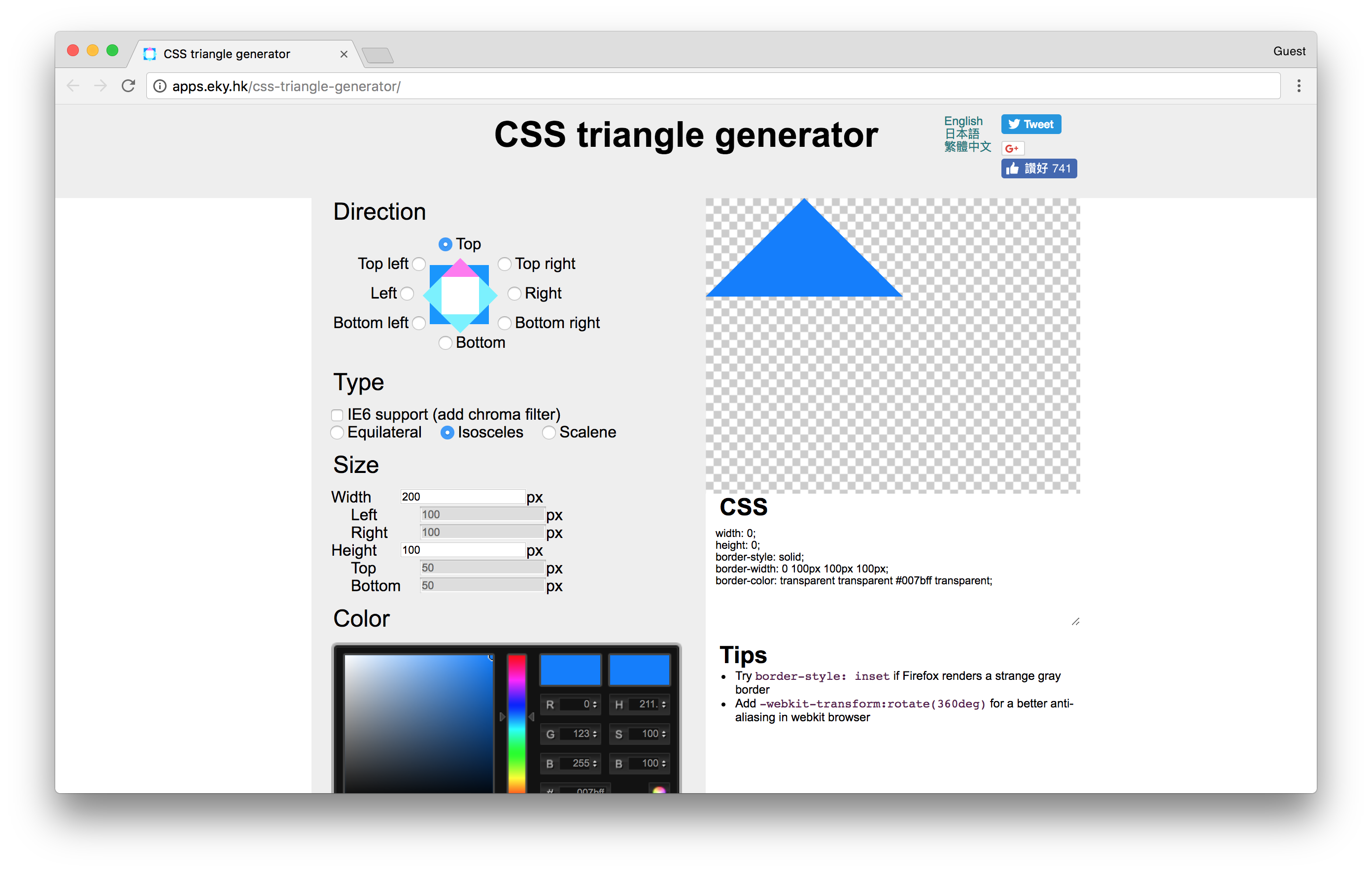
Task: Click the Tweet button
Action: [1030, 124]
